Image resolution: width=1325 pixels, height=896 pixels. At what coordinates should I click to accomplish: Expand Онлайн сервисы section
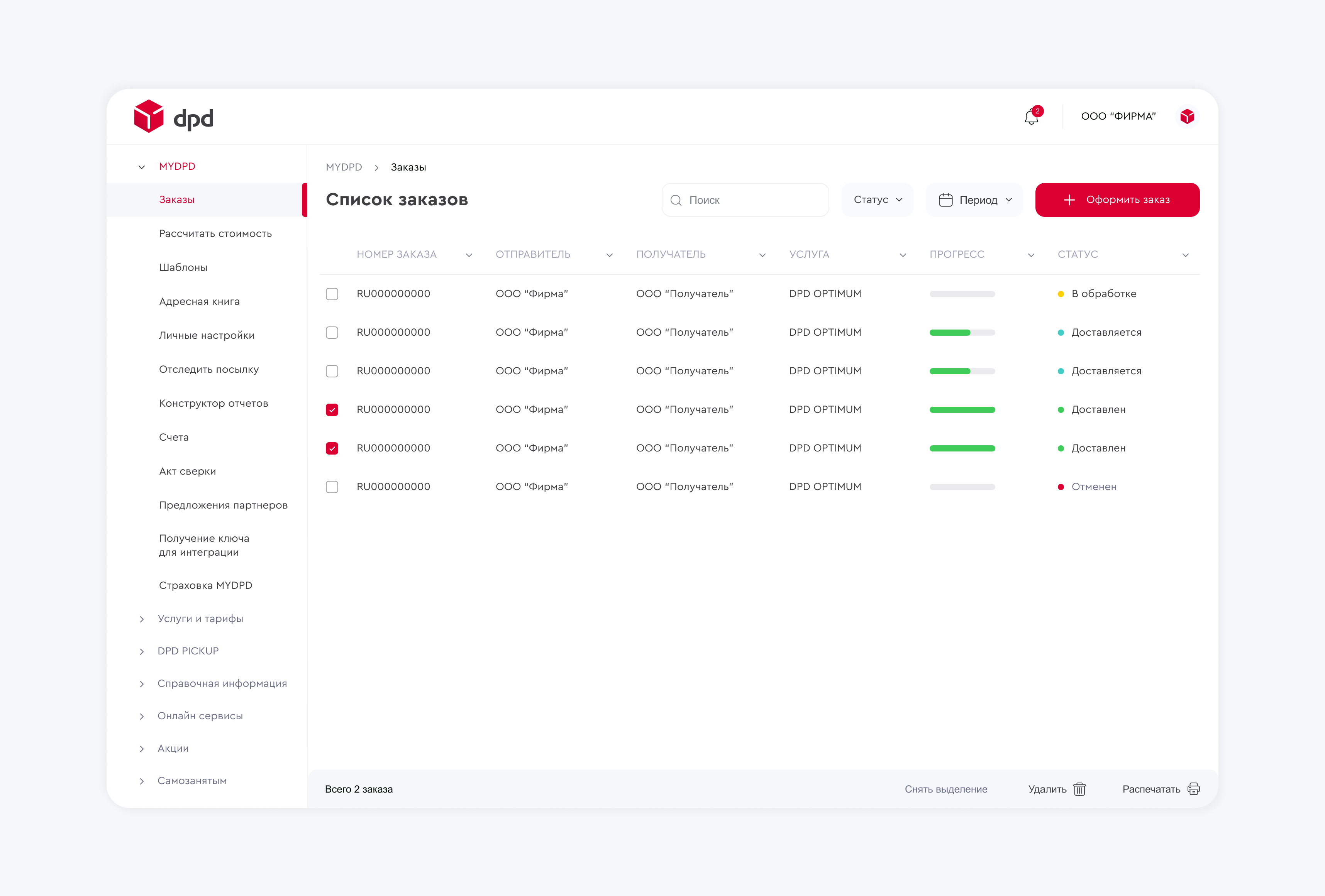141,717
